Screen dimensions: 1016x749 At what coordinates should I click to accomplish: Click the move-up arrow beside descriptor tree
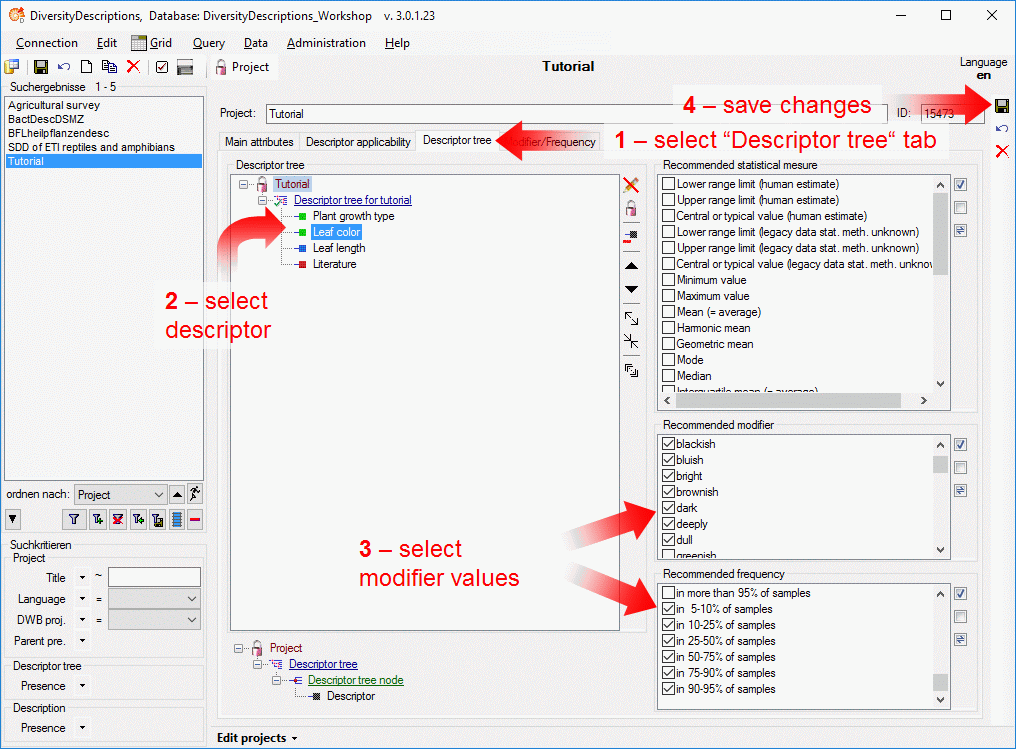631,266
